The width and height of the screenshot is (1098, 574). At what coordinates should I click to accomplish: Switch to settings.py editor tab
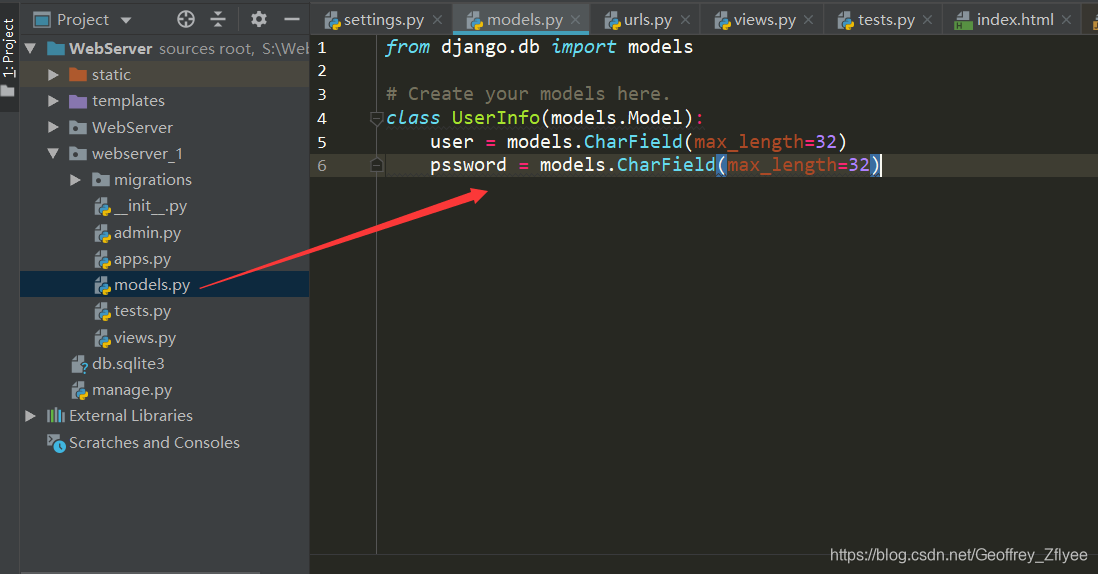pyautogui.click(x=383, y=20)
